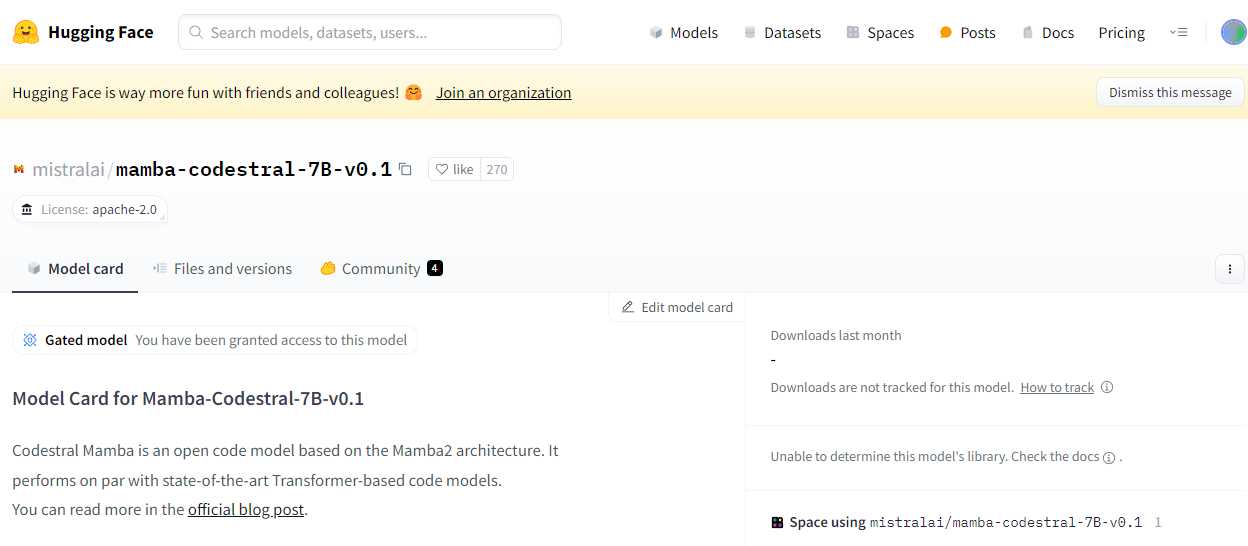Click the hugging emoji in the banner
1248x546 pixels.
point(414,92)
